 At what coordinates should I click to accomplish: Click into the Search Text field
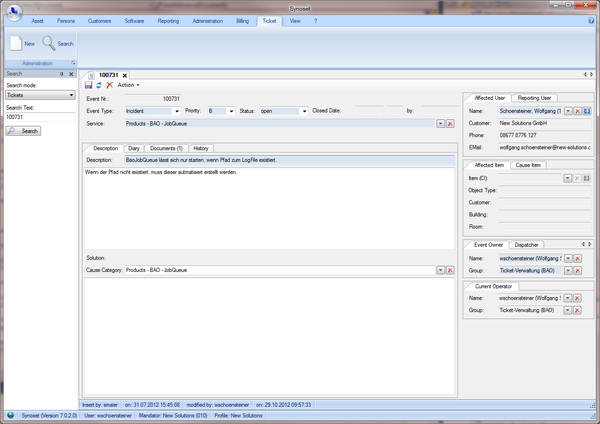(x=40, y=117)
